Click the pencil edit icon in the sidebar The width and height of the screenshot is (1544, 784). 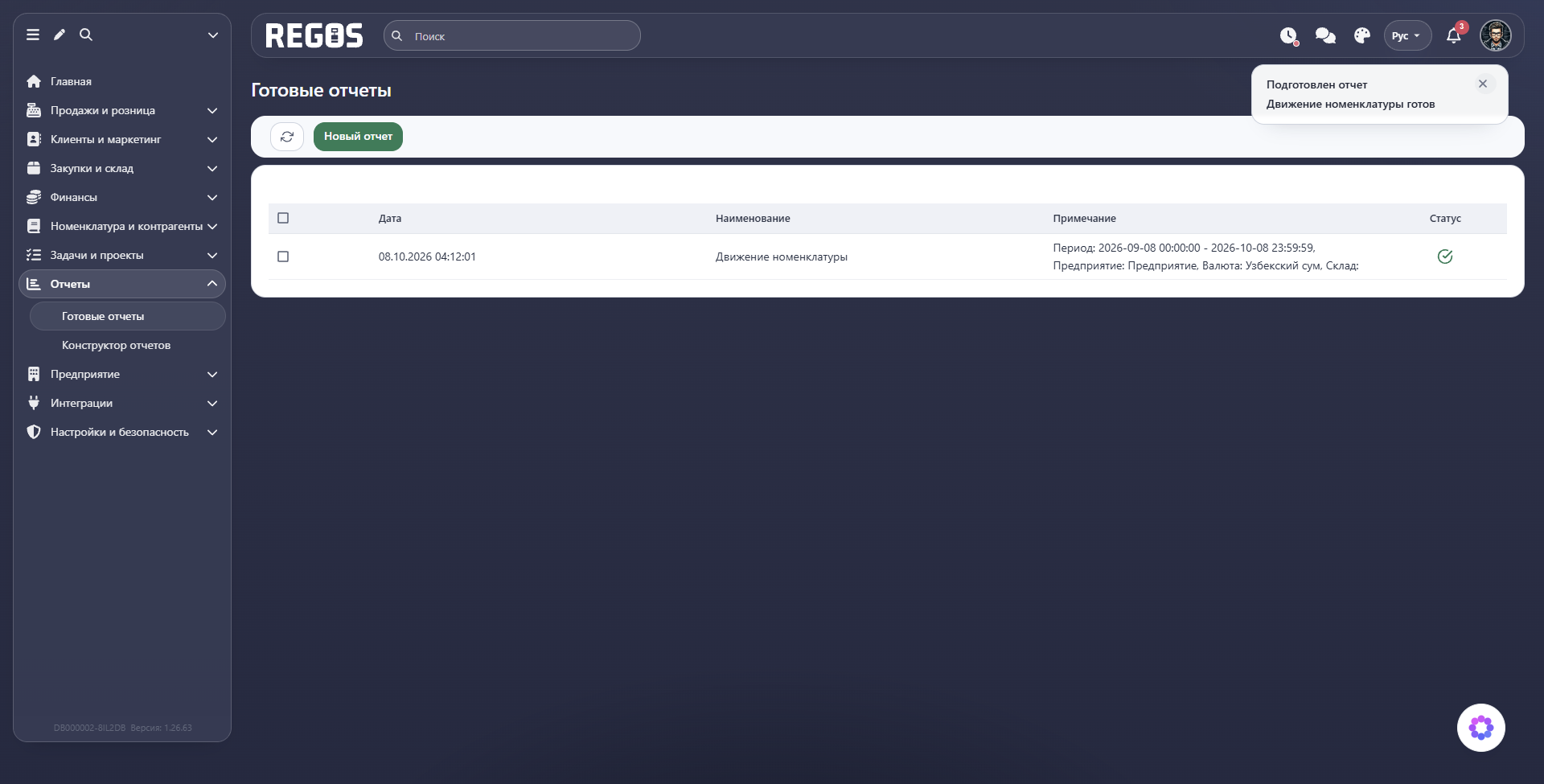click(60, 35)
